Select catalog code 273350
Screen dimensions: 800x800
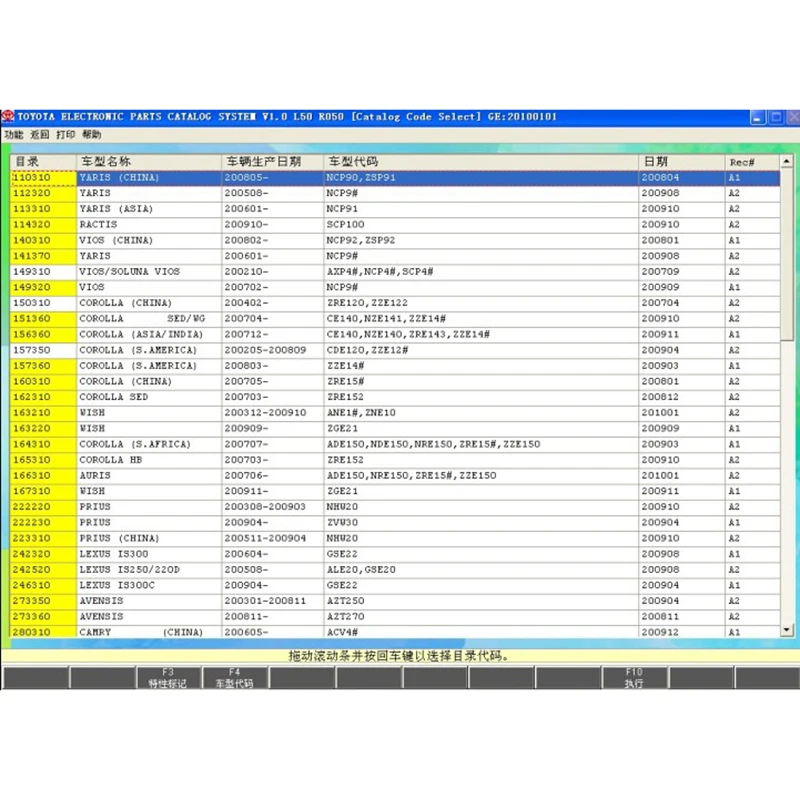point(43,601)
